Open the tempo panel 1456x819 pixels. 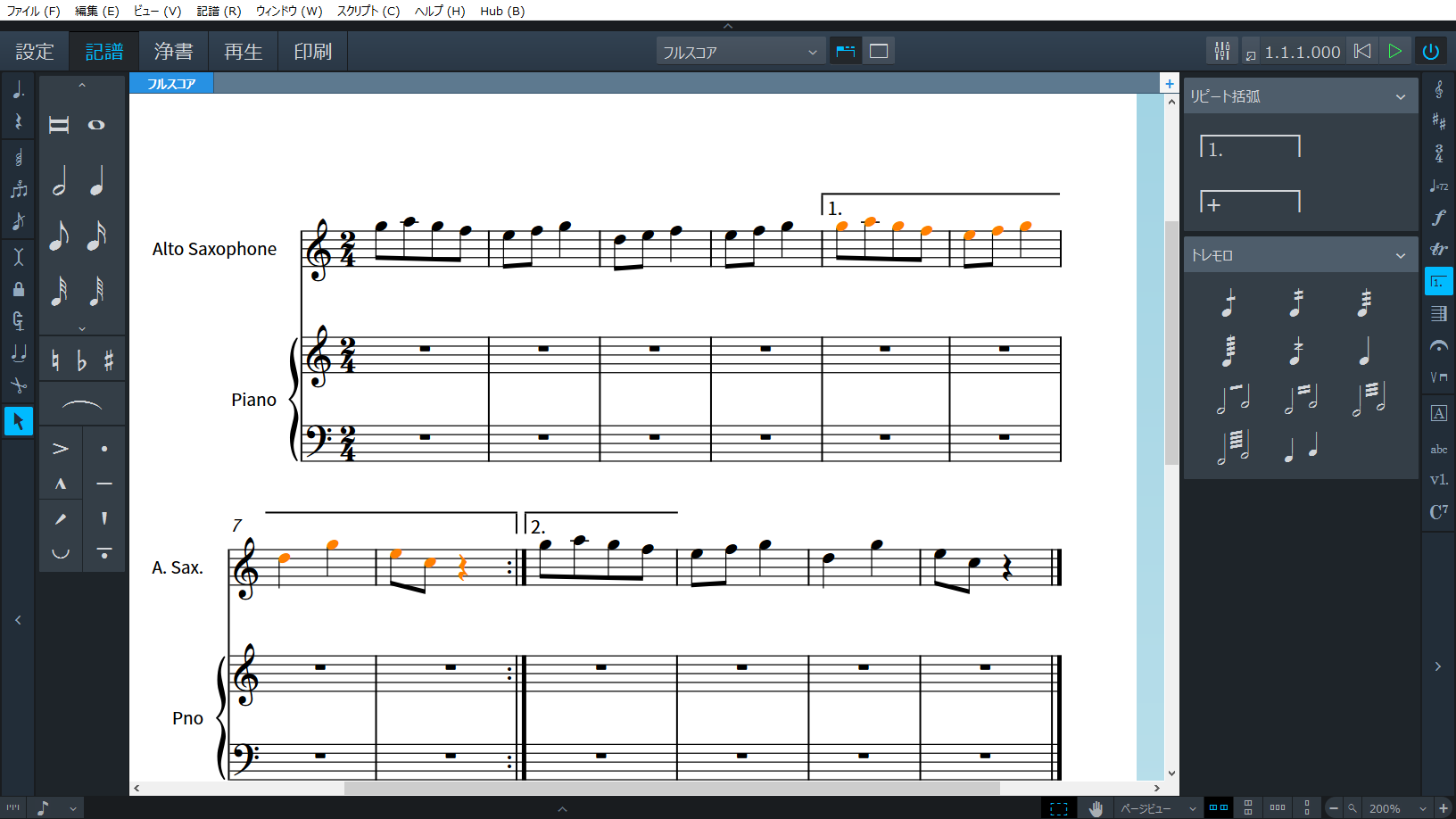click(1438, 186)
